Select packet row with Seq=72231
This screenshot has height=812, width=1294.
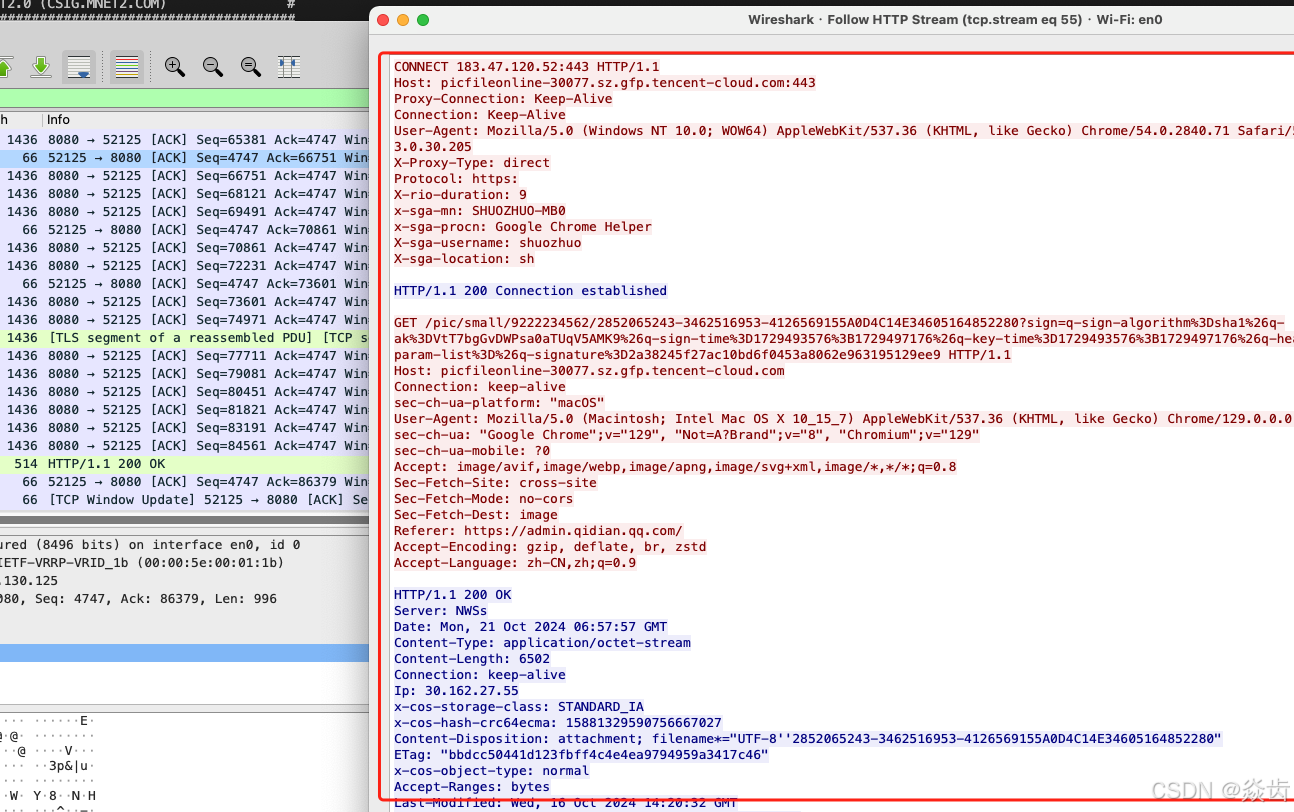coord(184,266)
